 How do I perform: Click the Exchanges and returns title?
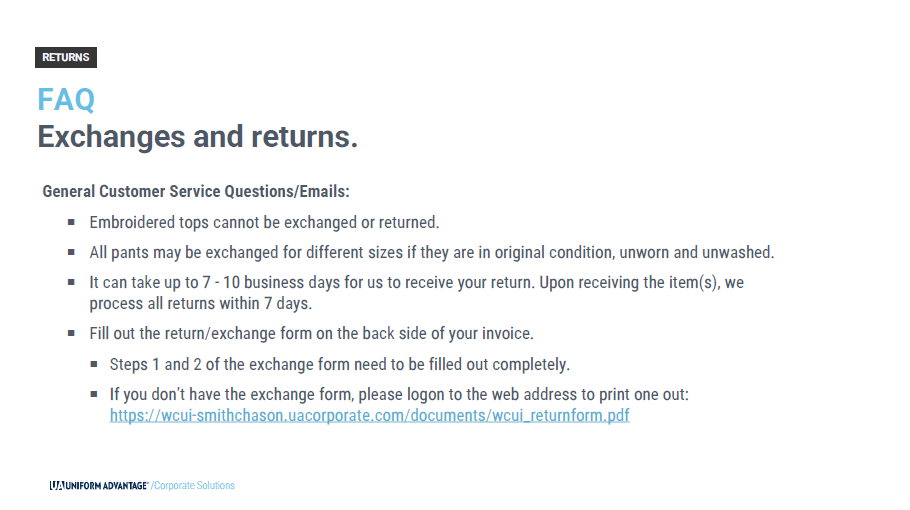(x=198, y=138)
